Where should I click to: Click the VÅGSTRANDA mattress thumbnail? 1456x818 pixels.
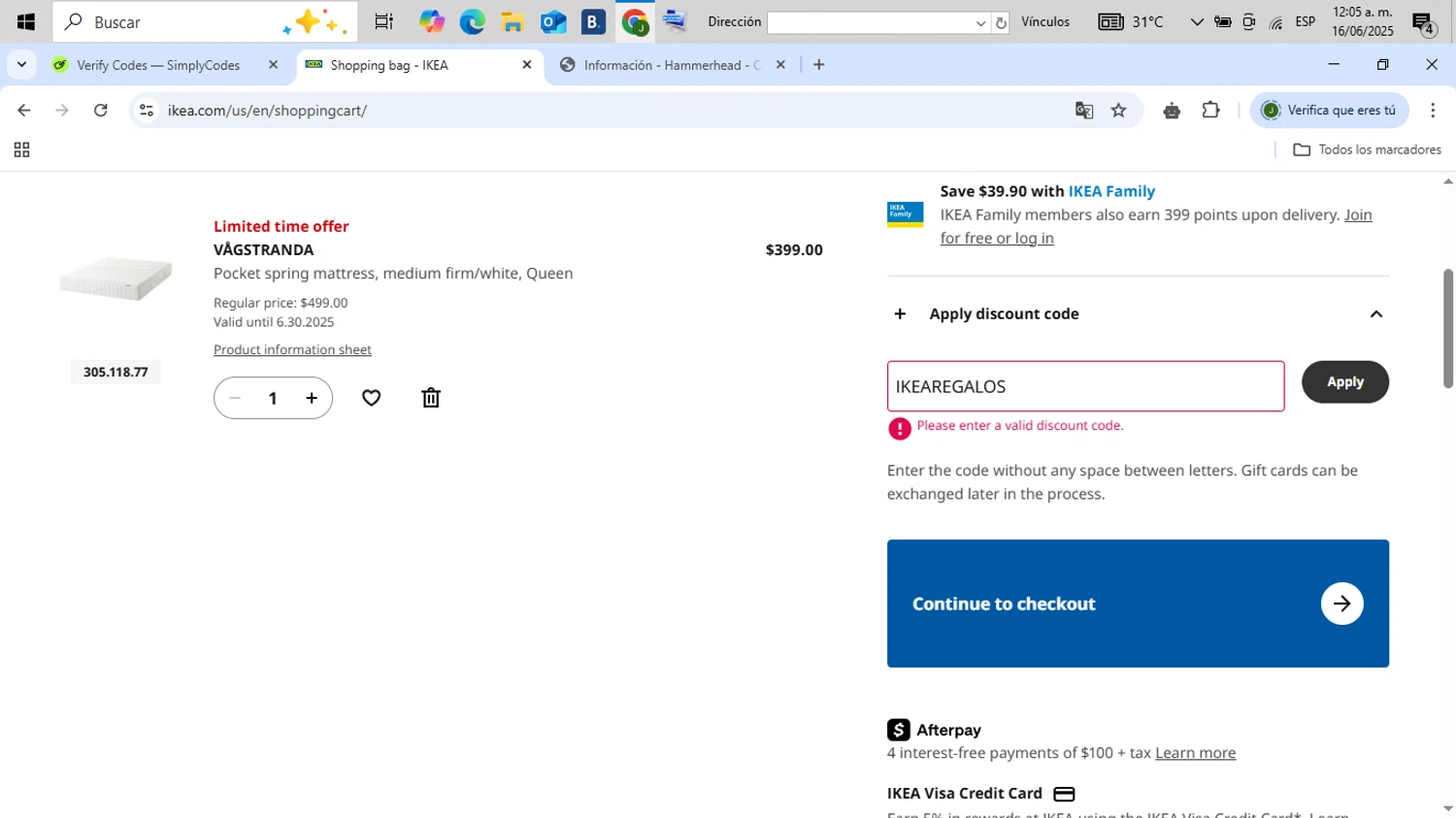pos(116,278)
